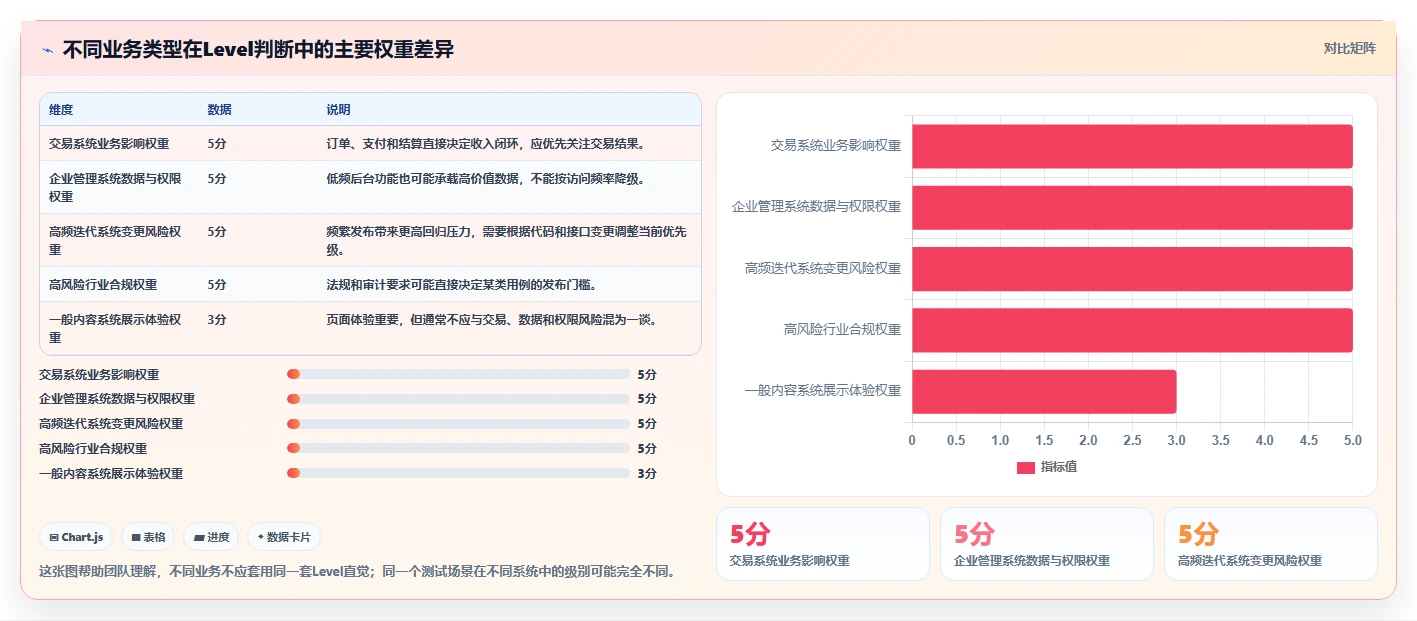Click chart bar for 高风险行业合规权重
Screen dimensions: 1417x621
1132,330
